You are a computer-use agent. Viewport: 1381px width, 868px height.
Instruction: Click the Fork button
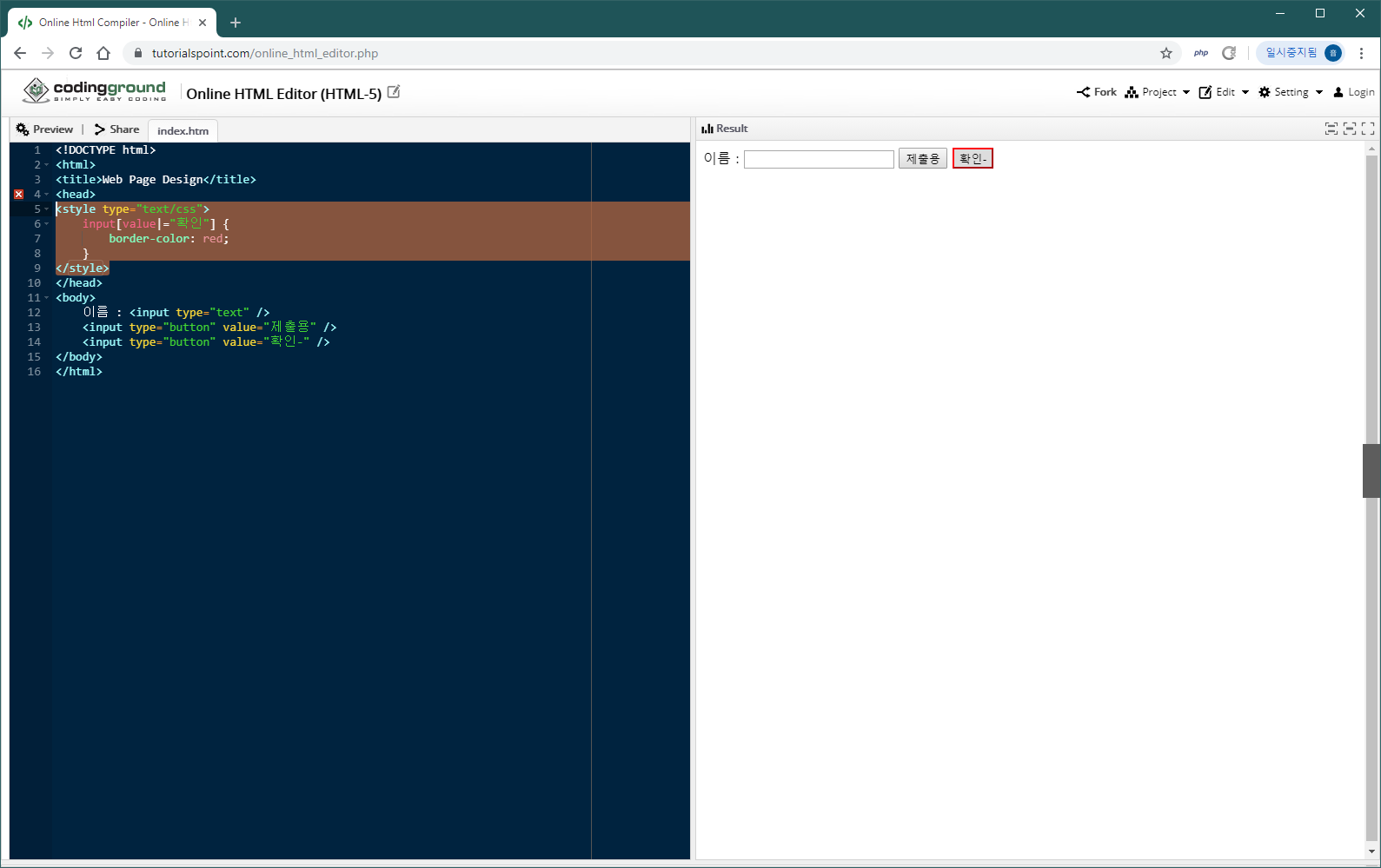coord(1097,92)
